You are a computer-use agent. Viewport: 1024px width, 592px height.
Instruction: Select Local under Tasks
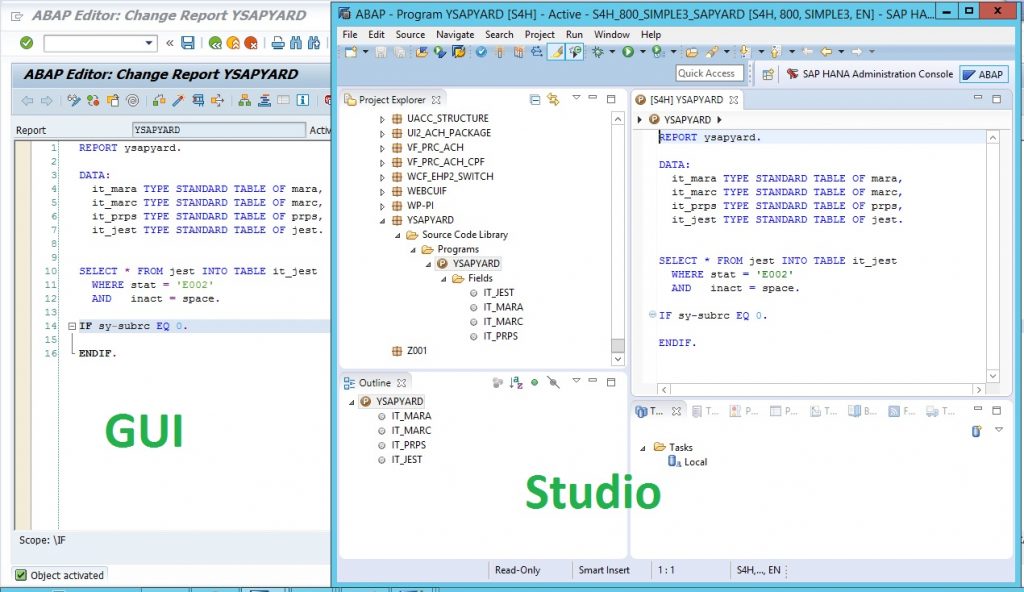pyautogui.click(x=696, y=462)
